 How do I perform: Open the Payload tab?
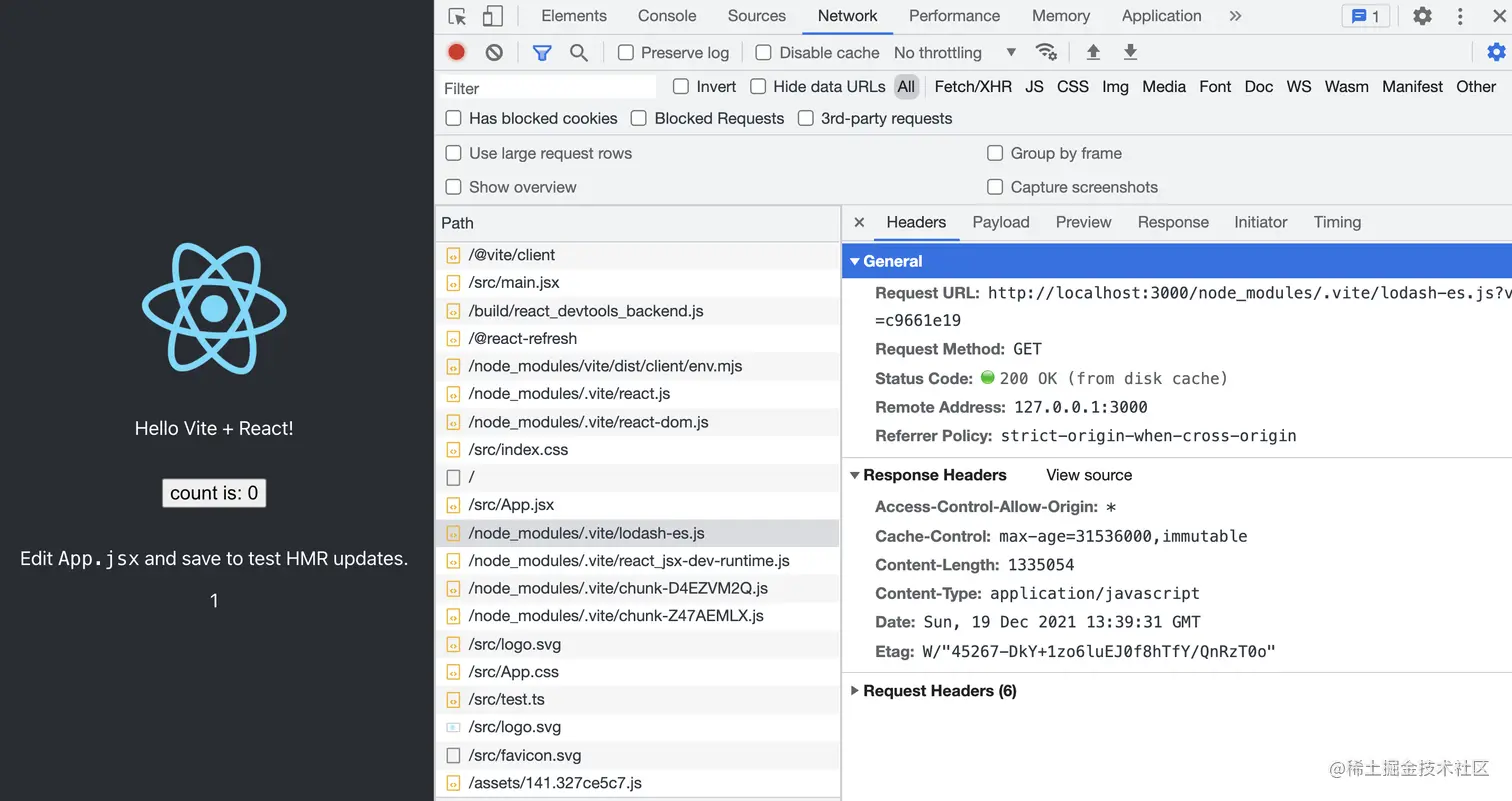[x=1001, y=222]
